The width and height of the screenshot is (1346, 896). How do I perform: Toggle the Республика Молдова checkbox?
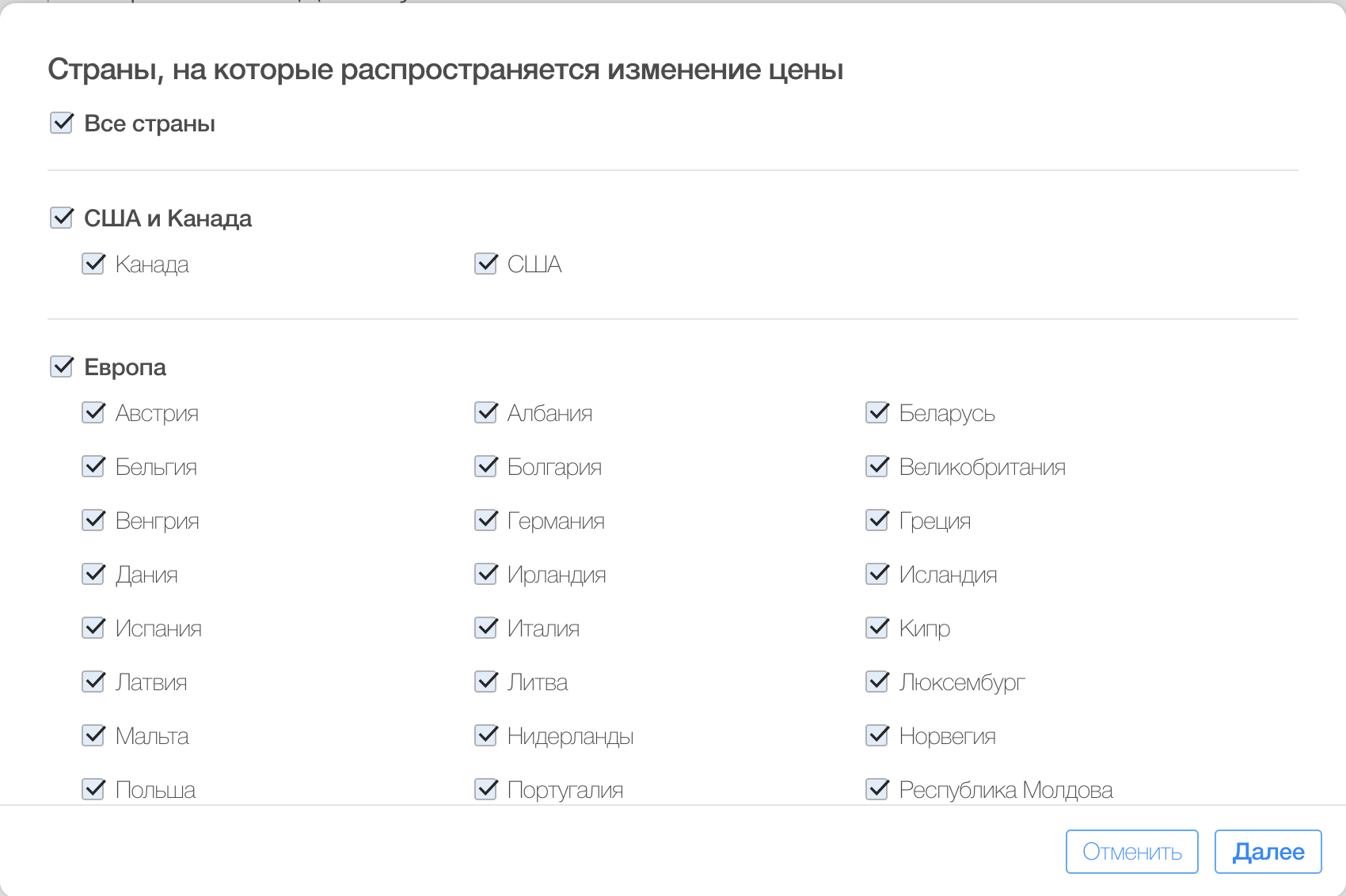tap(876, 788)
